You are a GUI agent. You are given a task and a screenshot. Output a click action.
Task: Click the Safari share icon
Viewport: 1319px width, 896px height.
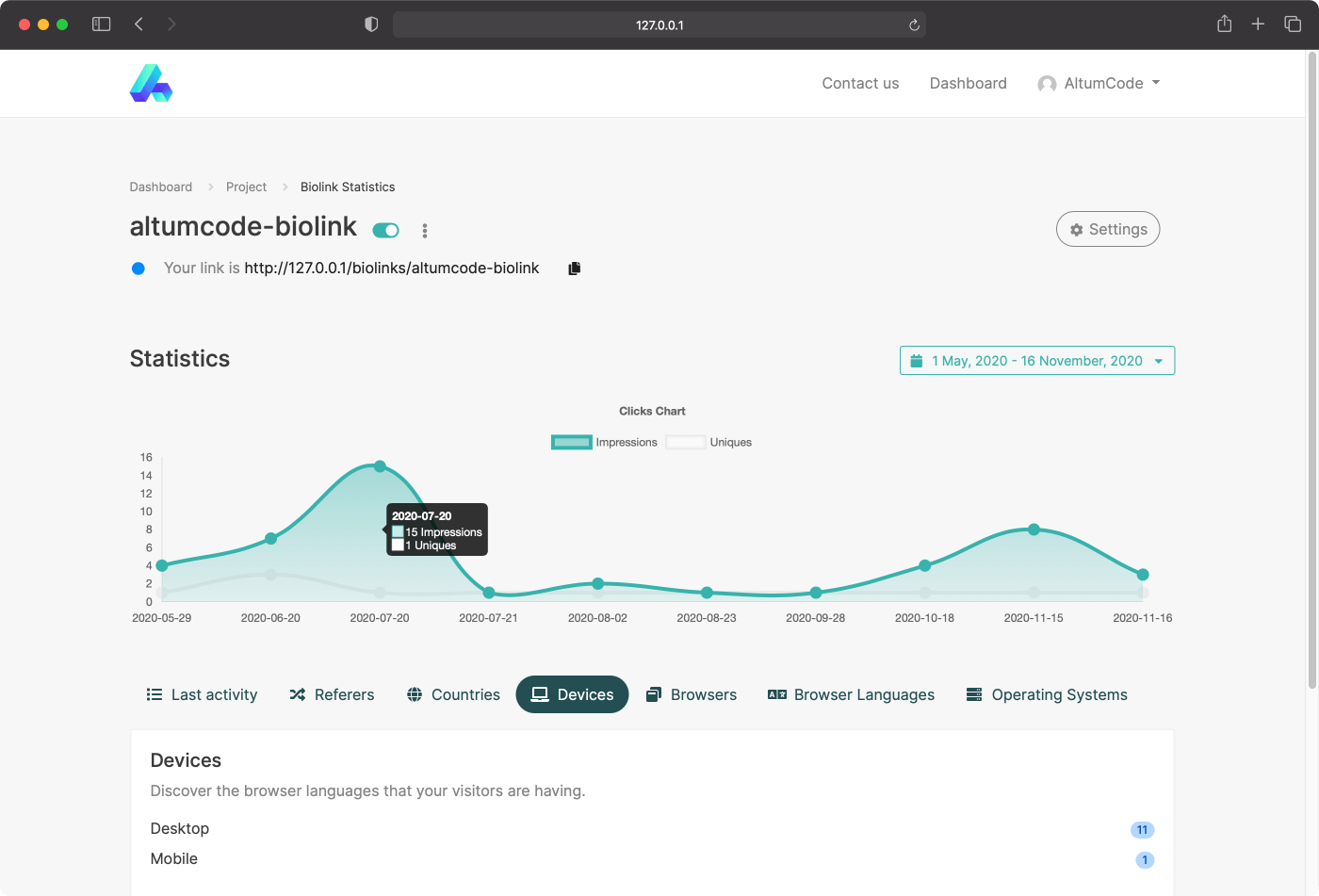point(1224,24)
